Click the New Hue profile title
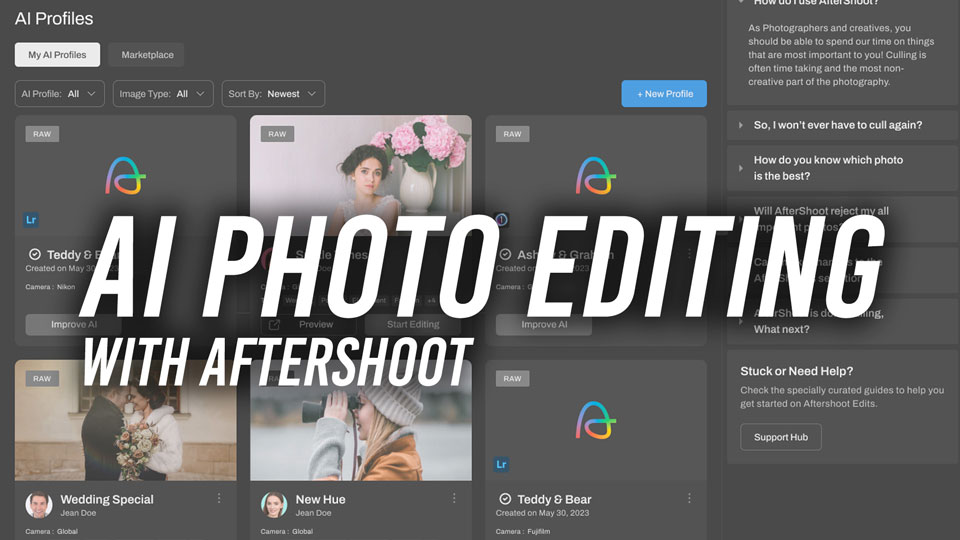The height and width of the screenshot is (540, 960). [x=320, y=499]
